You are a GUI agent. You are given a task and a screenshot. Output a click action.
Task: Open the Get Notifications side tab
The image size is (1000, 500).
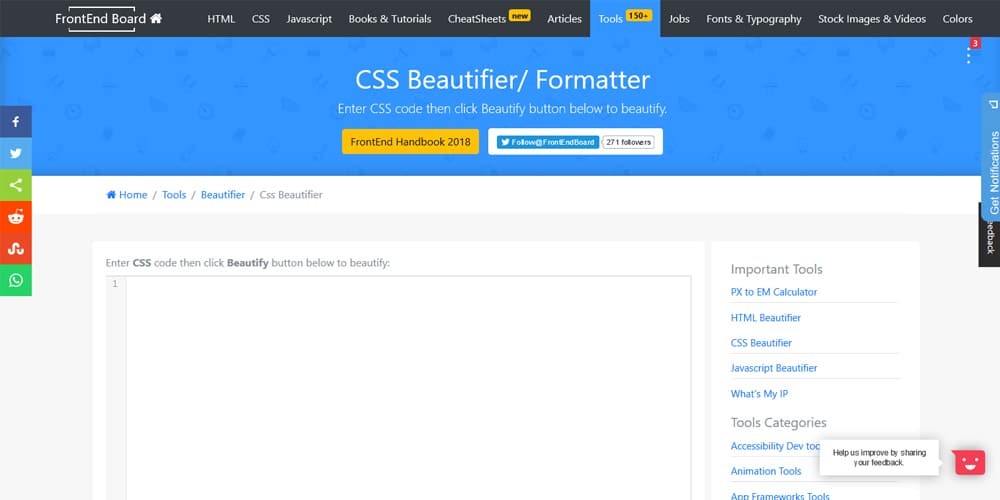(991, 157)
